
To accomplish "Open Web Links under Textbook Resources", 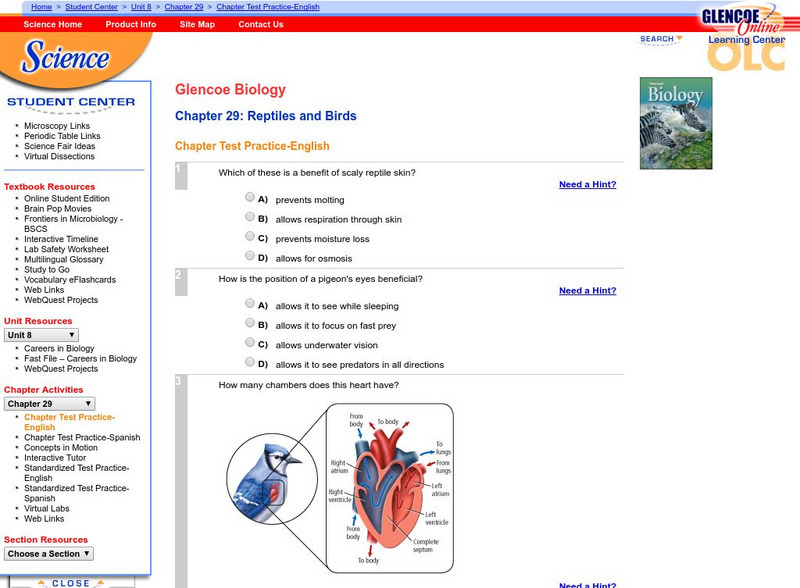I will point(44,290).
